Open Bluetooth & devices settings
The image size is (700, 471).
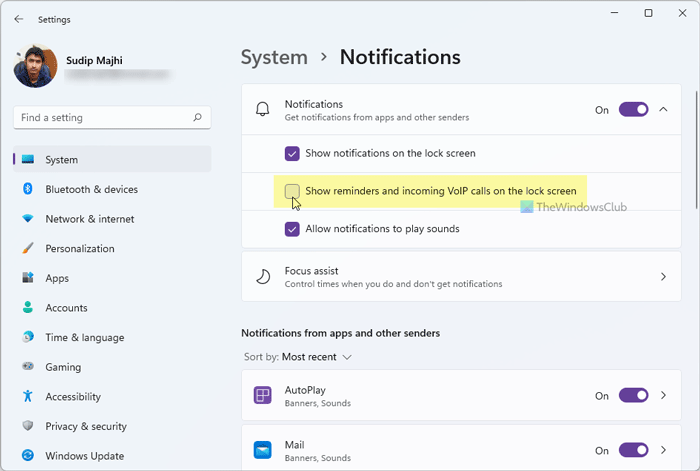[91, 189]
